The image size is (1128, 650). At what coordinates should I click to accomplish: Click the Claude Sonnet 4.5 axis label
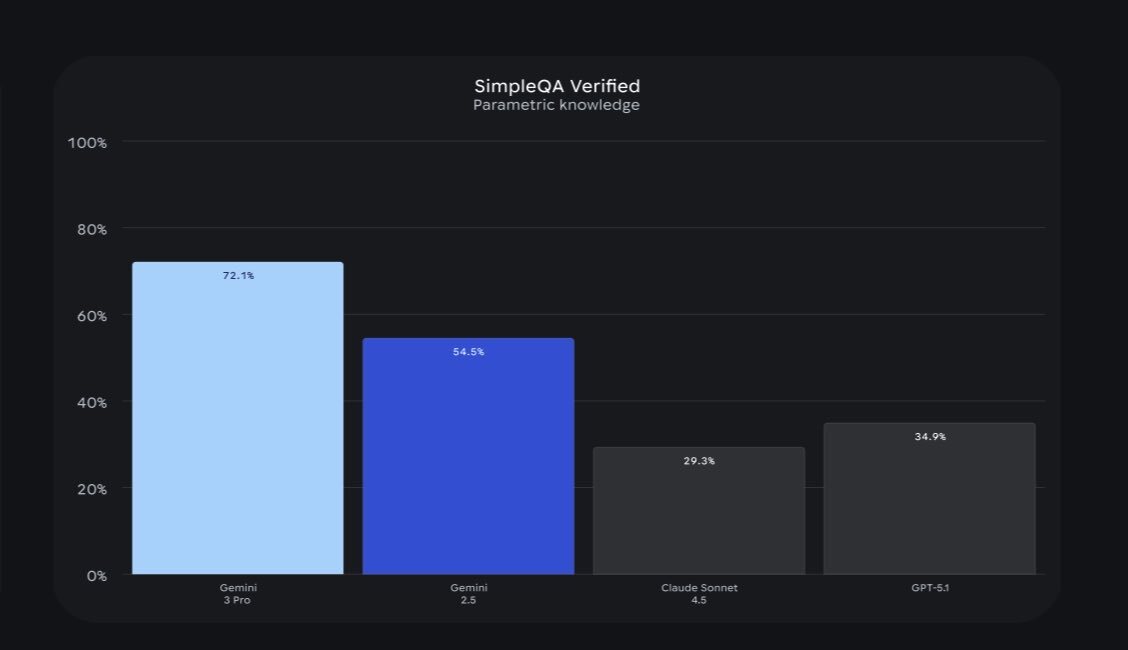click(699, 594)
